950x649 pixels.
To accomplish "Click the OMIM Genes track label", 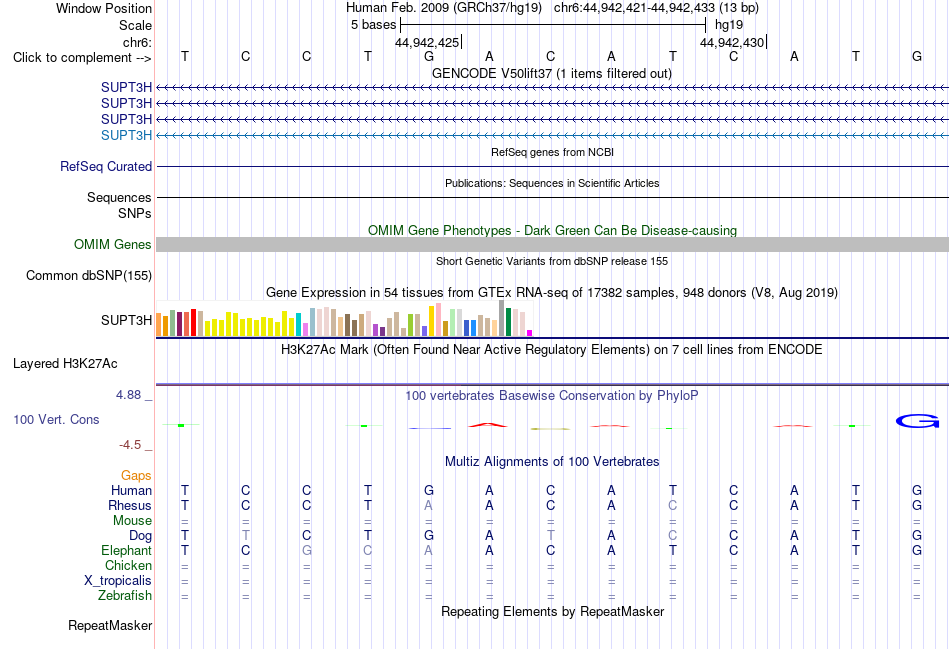I will tap(112, 244).
